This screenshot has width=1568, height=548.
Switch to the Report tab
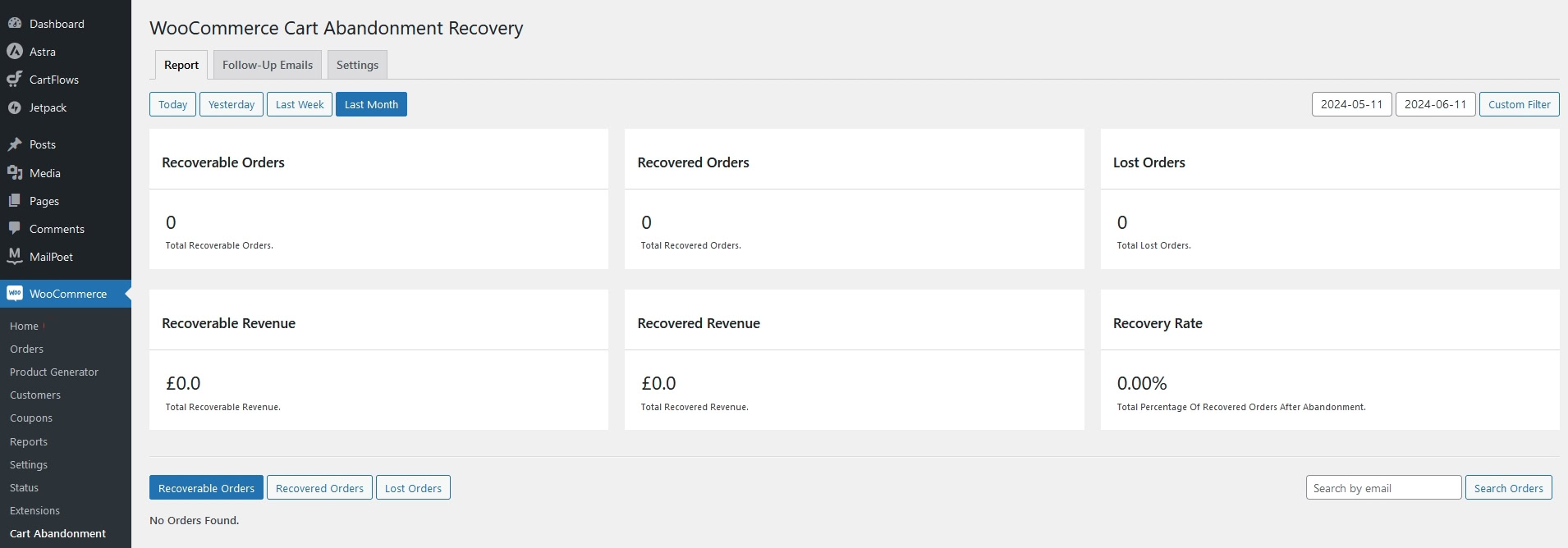[181, 65]
